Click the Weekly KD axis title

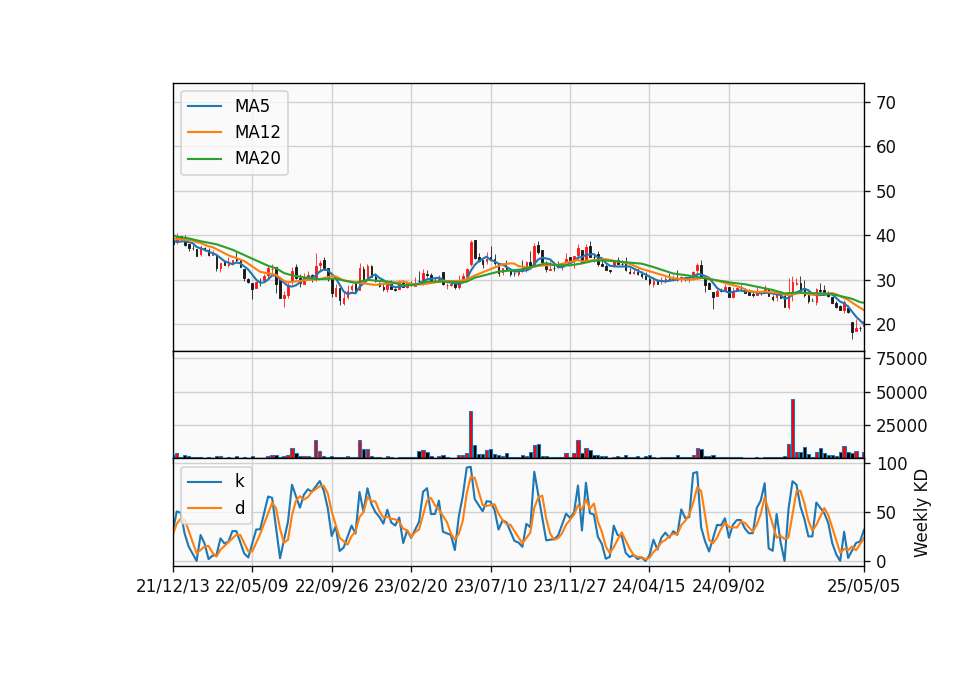pos(921,513)
